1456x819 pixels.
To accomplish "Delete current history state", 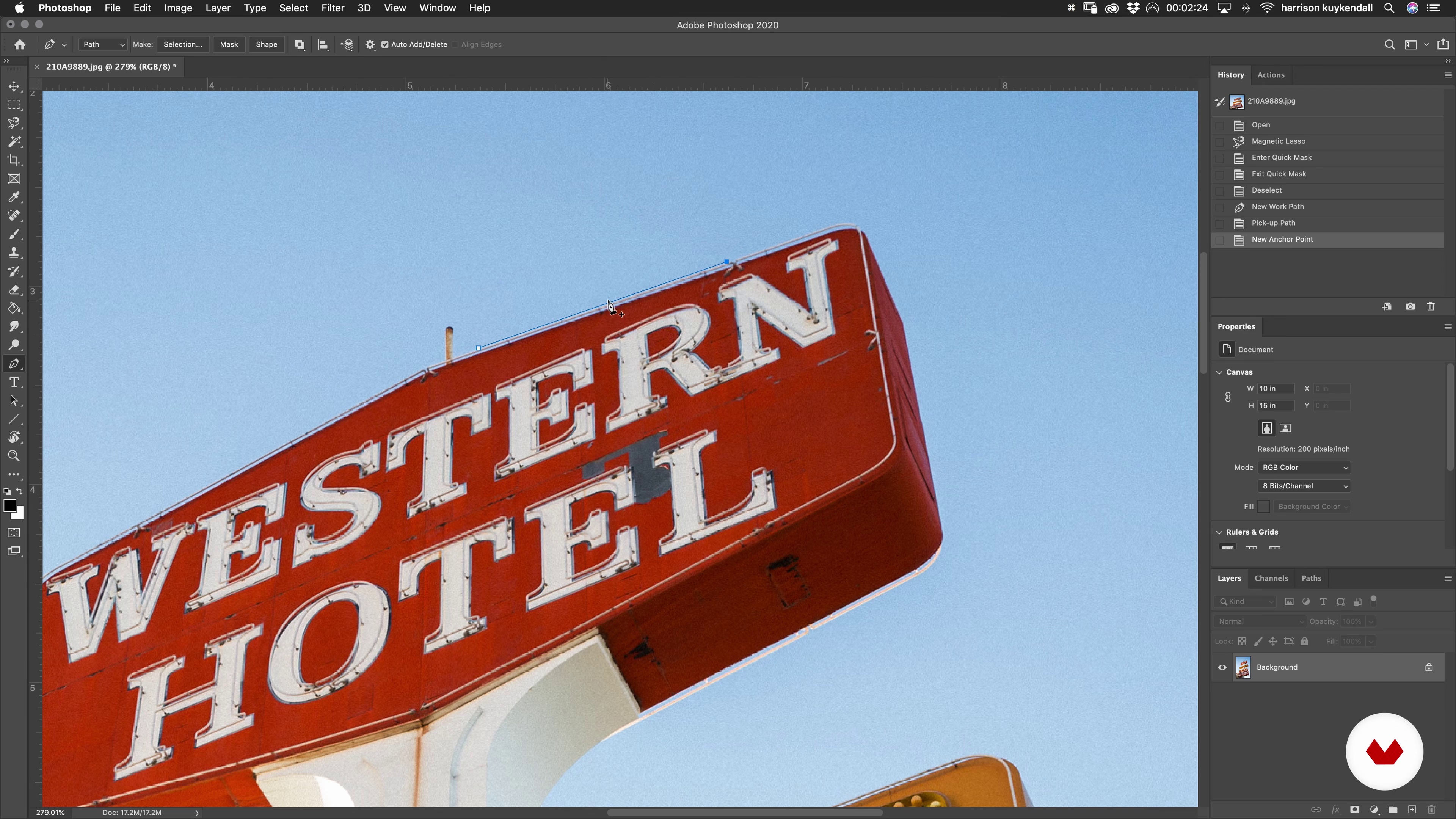I will point(1431,306).
